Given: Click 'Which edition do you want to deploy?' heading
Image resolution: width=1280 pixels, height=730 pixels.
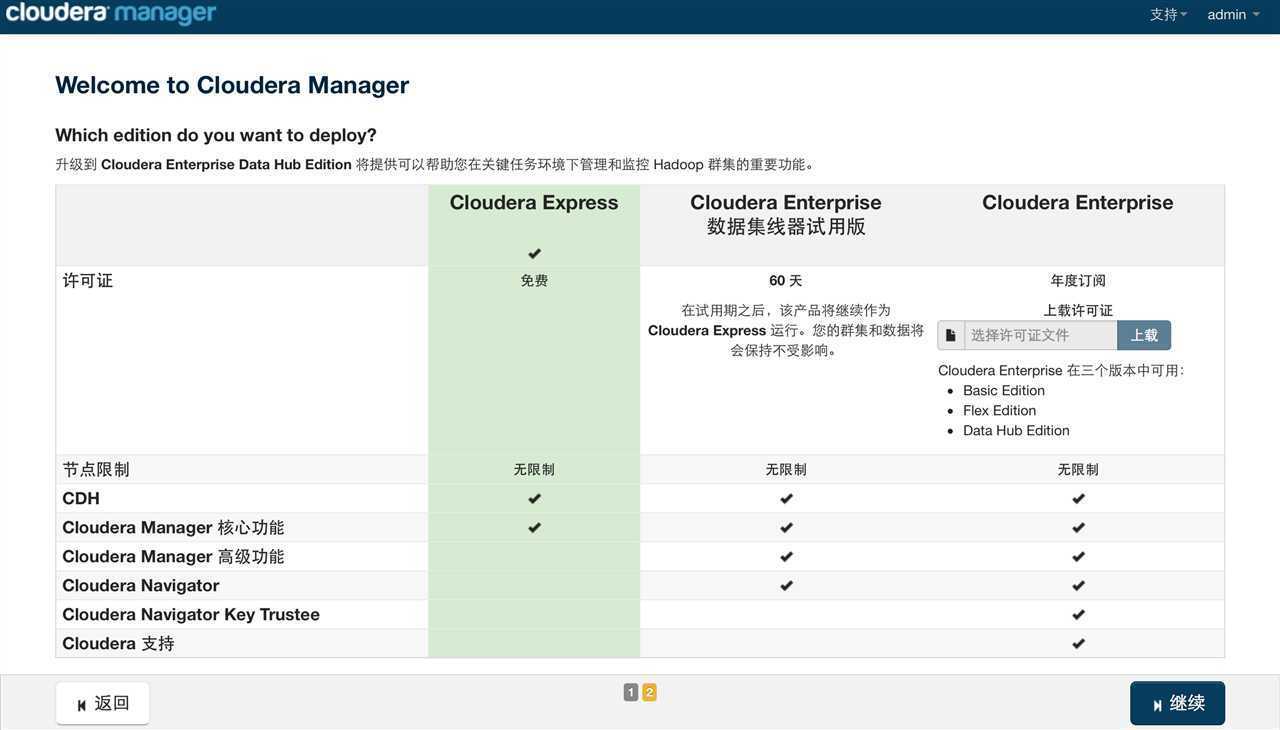Looking at the screenshot, I should 216,135.
